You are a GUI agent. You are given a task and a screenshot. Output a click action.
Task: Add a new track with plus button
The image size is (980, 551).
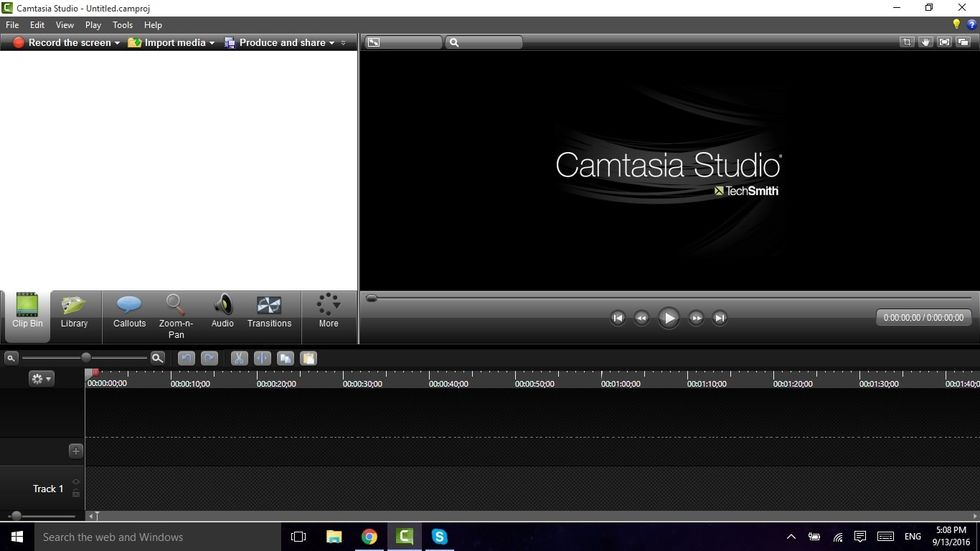[x=75, y=451]
